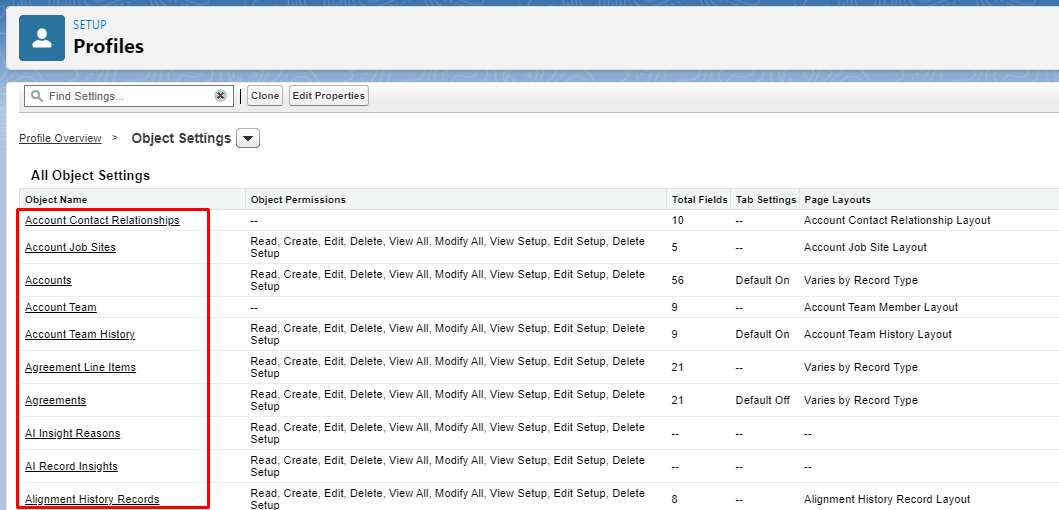Viewport: 1059px width, 510px height.
Task: Open AI Insight Reasons object
Action: point(72,434)
